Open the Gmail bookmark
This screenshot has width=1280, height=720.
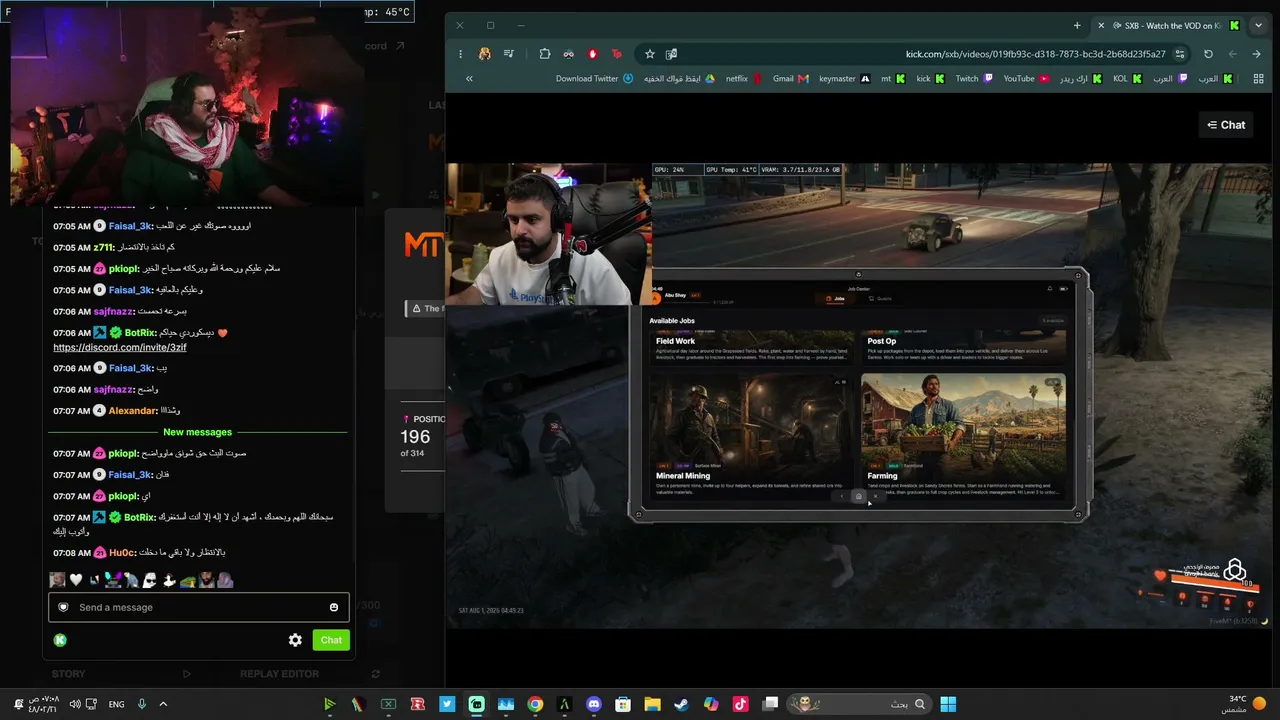coord(790,79)
